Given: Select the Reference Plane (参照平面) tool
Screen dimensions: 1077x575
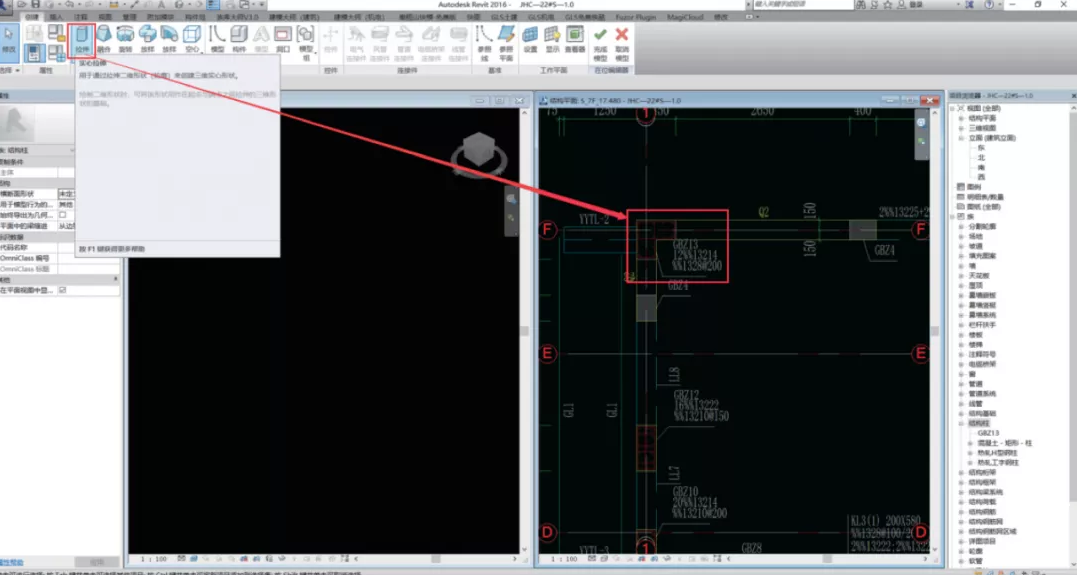Looking at the screenshot, I should tap(506, 43).
